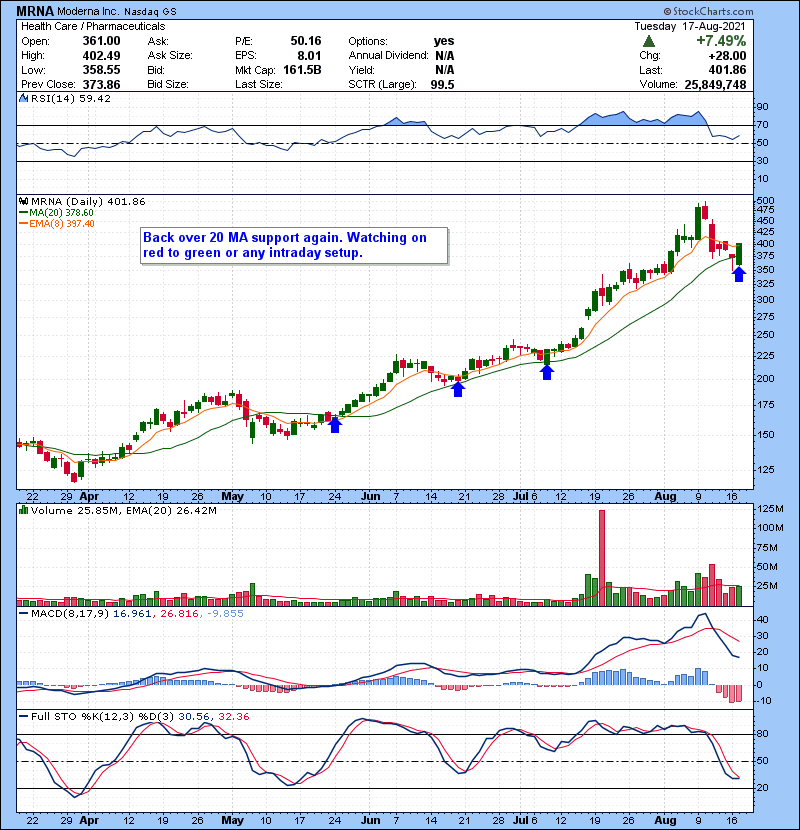Viewport: 800px width, 830px height.
Task: Click the Options value yes
Action: pyautogui.click(x=444, y=41)
